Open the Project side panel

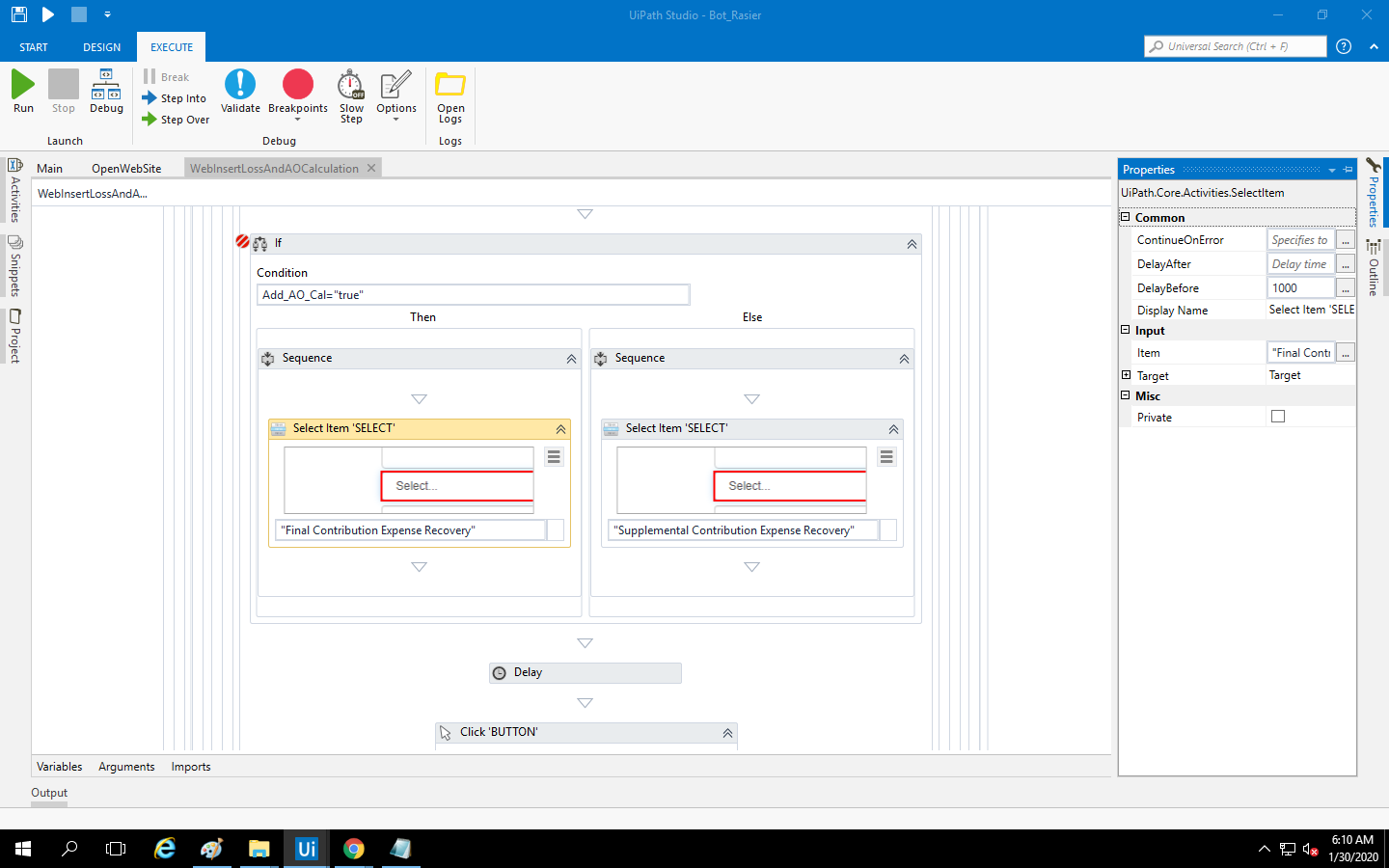[x=14, y=336]
